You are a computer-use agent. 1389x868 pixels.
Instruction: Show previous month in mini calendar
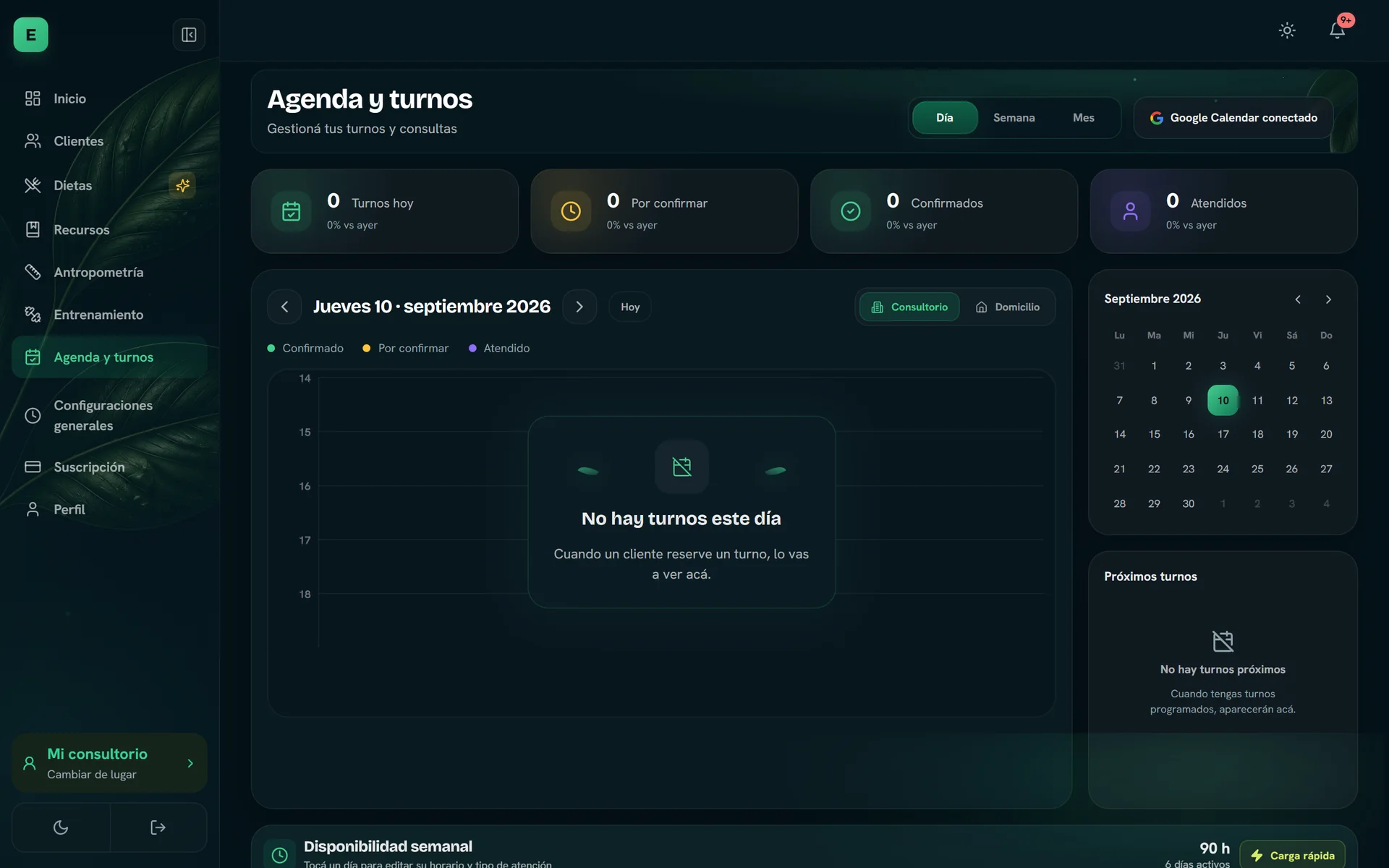(1298, 299)
